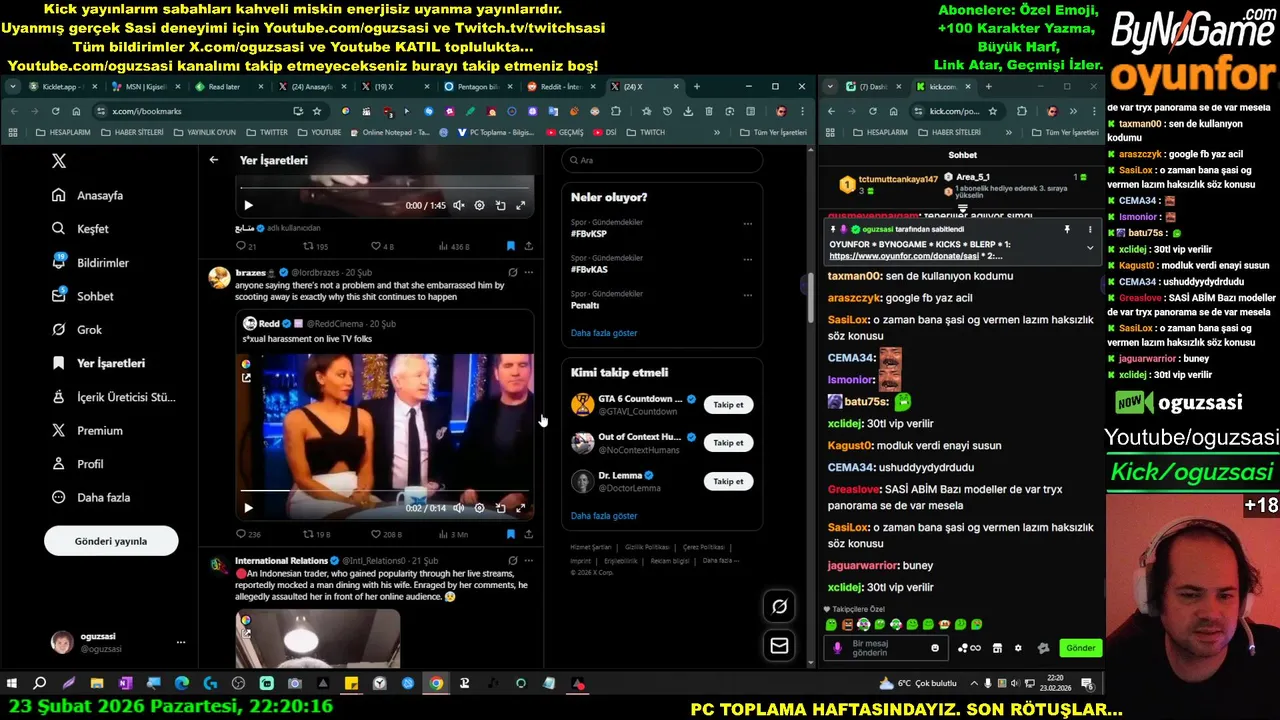Image resolution: width=1280 pixels, height=720 pixels.
Task: Click the X logo above the sidebar
Action: [x=59, y=160]
